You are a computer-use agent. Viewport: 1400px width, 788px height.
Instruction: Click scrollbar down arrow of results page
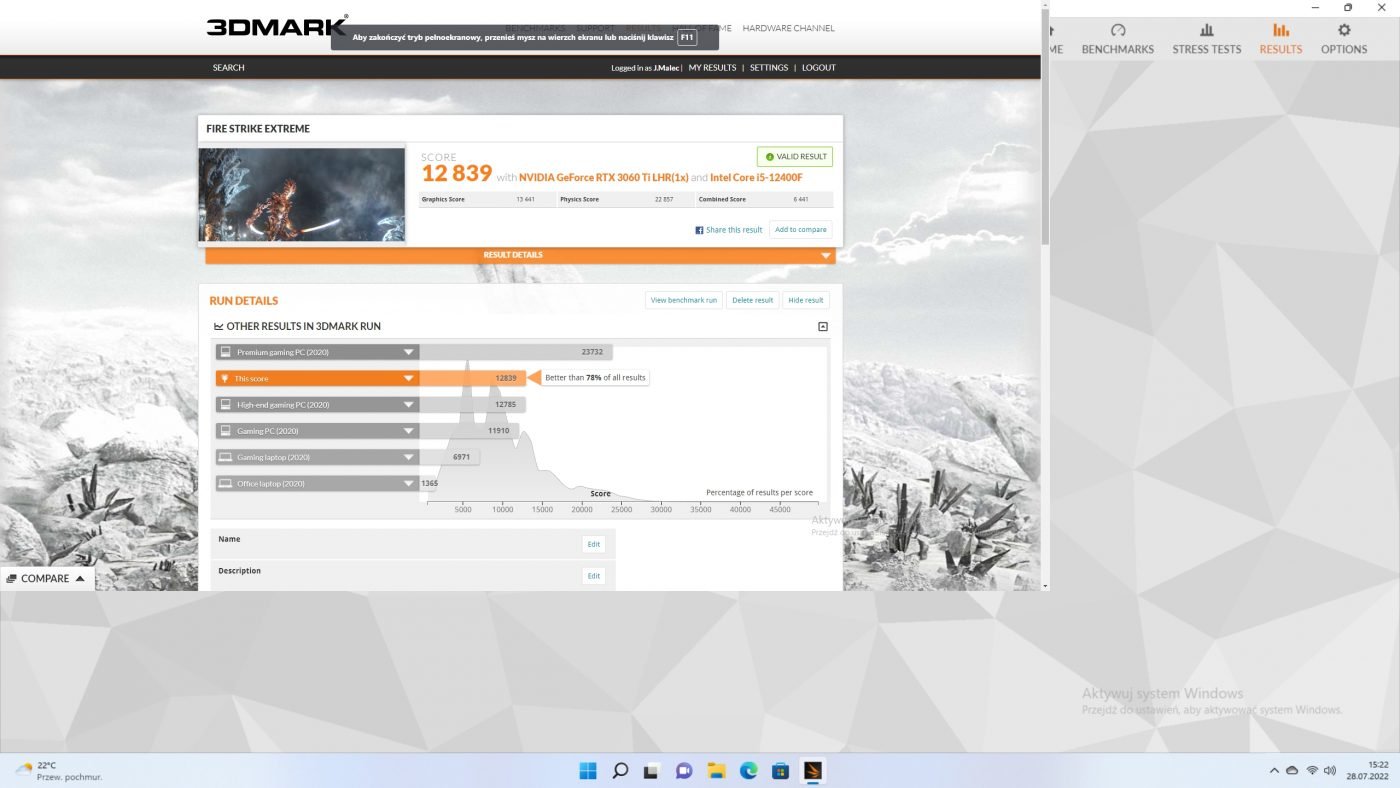(x=1045, y=586)
